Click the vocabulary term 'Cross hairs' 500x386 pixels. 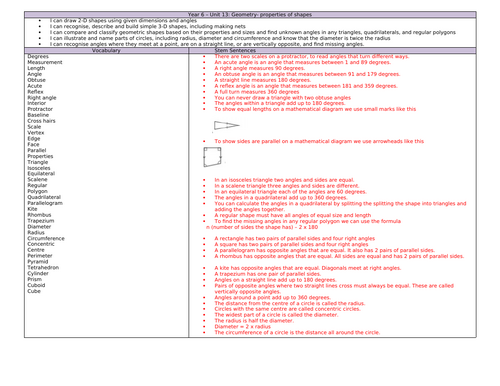(x=41, y=121)
